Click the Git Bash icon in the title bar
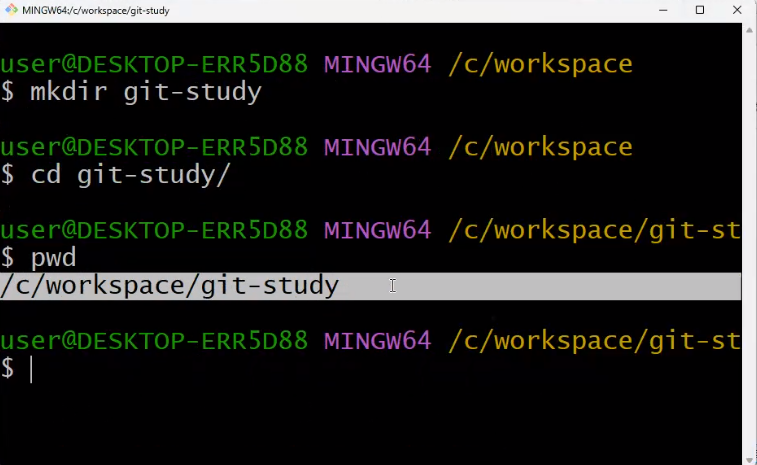 point(11,10)
